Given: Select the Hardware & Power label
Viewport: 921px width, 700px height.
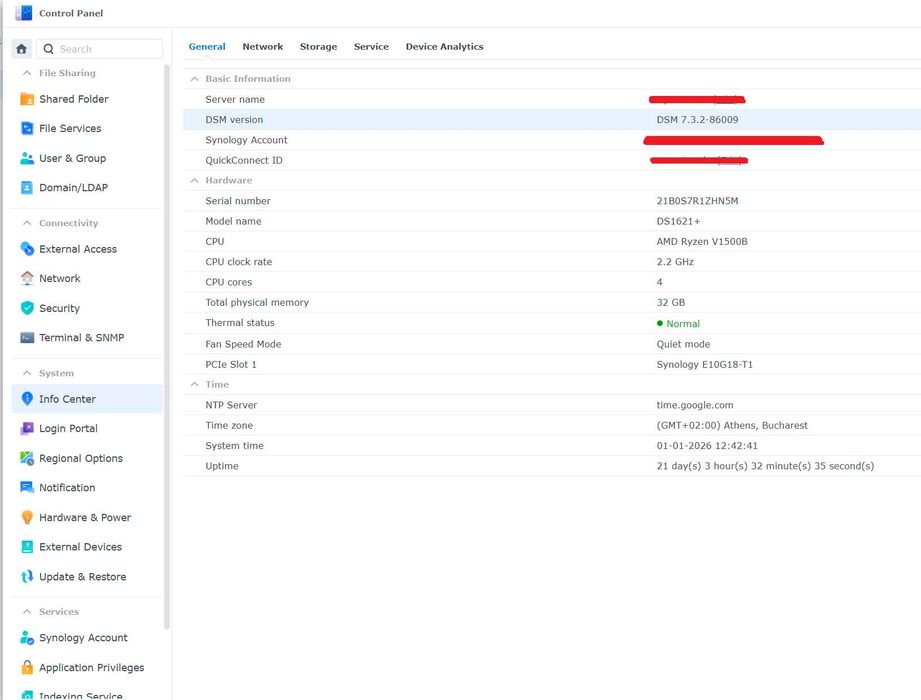Looking at the screenshot, I should pyautogui.click(x=85, y=517).
